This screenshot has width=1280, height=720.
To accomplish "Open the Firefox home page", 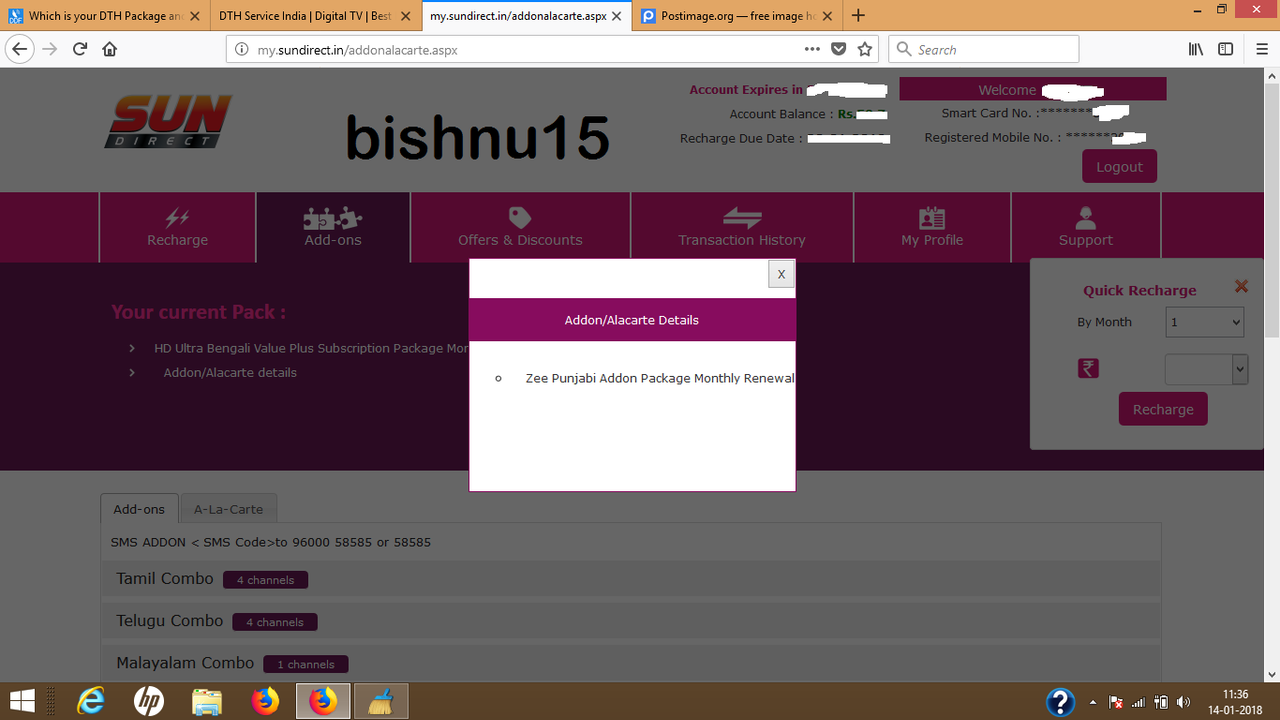I will click(110, 49).
